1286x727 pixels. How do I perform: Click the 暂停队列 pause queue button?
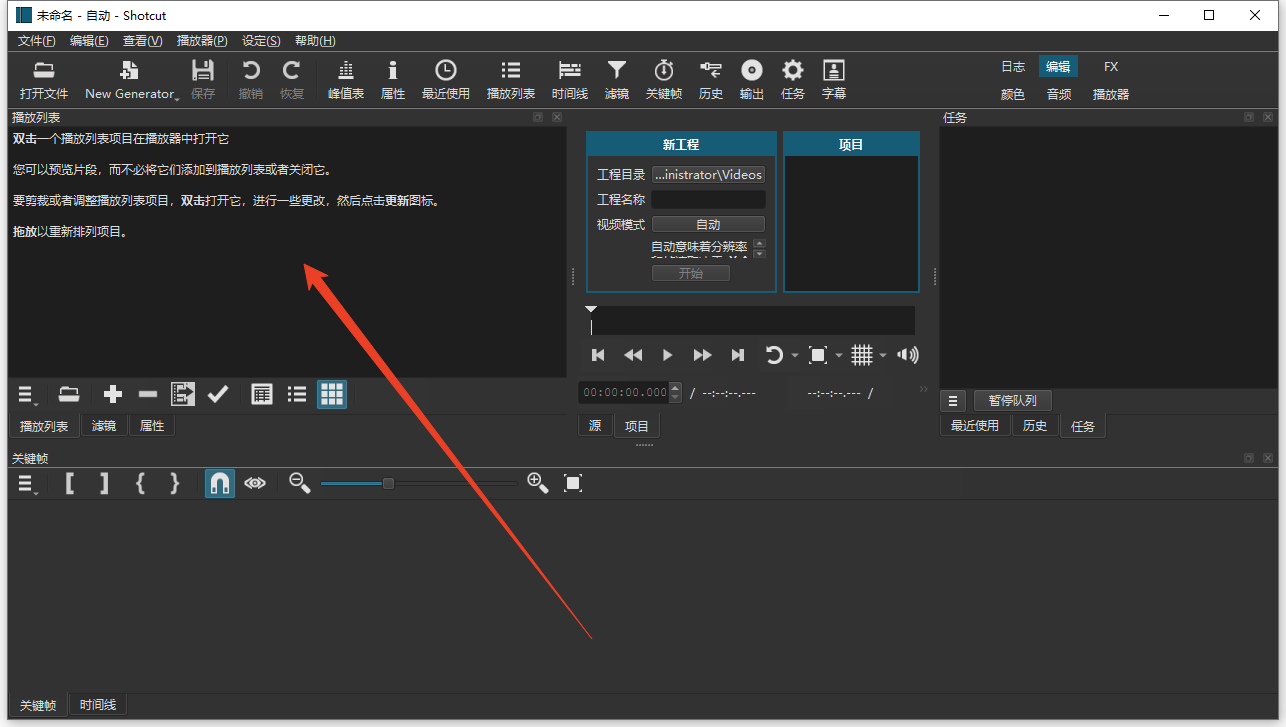pos(1012,401)
